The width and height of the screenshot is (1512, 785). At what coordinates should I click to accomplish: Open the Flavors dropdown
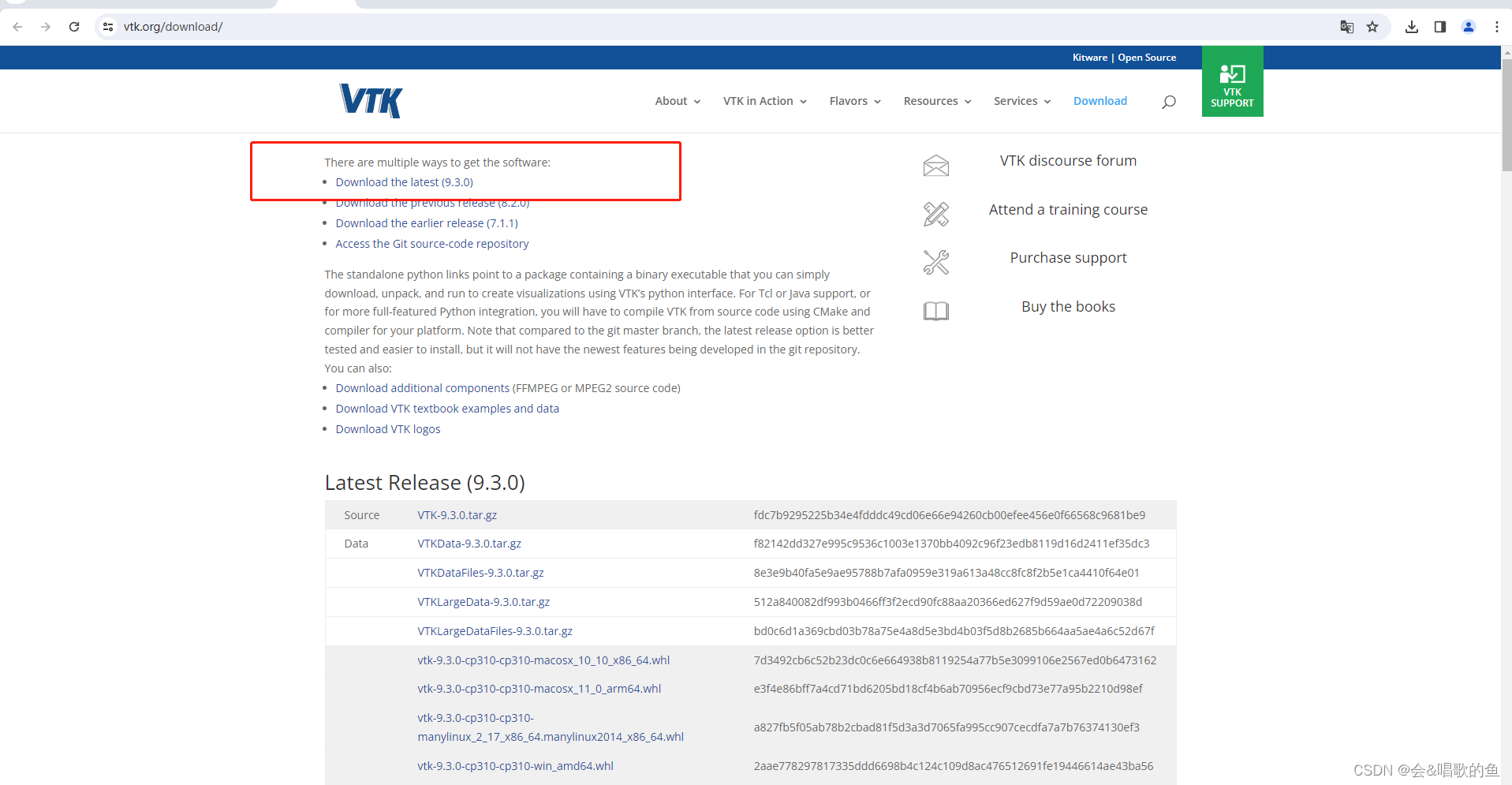point(849,101)
